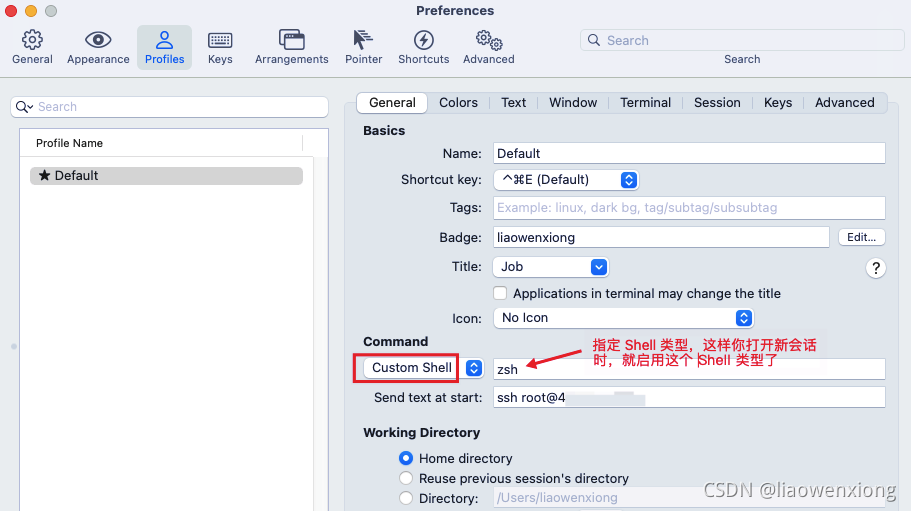Viewport: 911px width, 511px height.
Task: Click the preferences Search field
Action: [742, 40]
